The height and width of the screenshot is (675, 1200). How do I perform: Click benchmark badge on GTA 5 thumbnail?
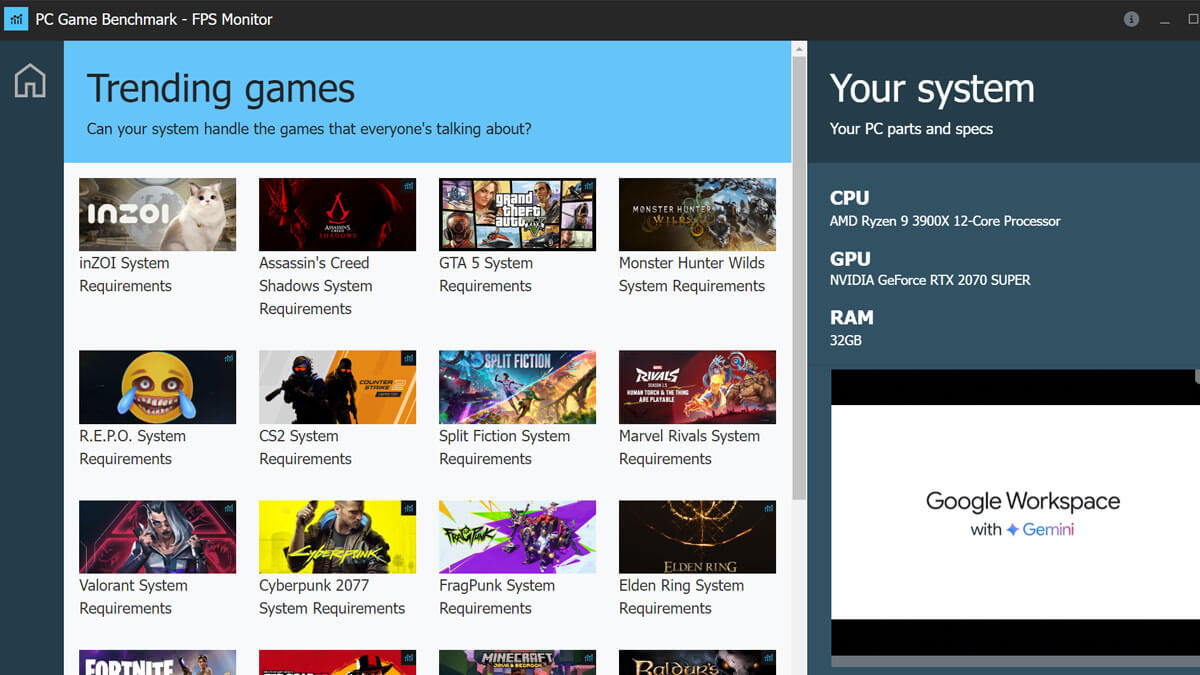point(588,186)
